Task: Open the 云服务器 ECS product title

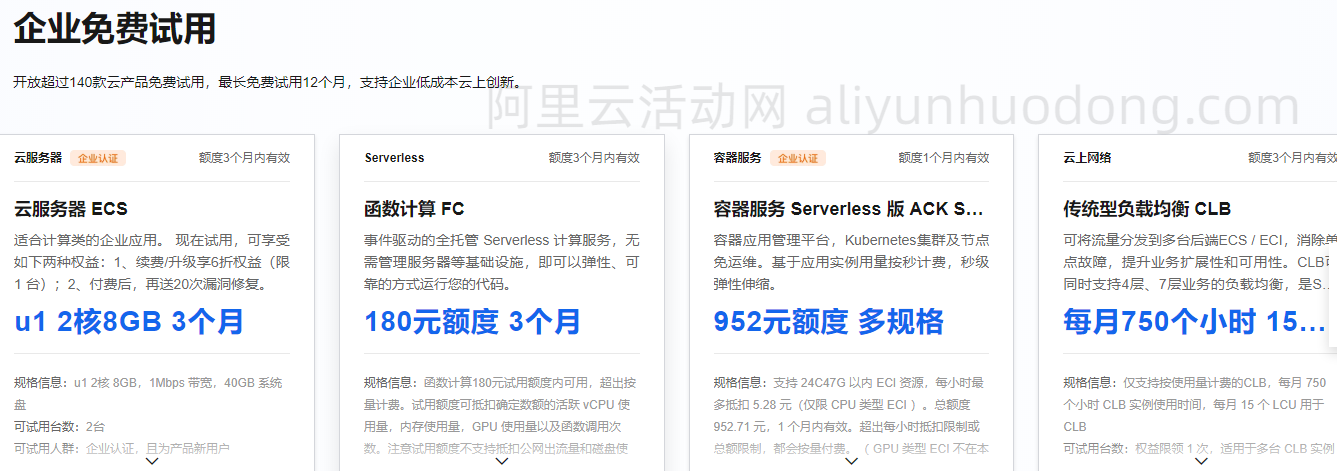Action: [x=71, y=209]
